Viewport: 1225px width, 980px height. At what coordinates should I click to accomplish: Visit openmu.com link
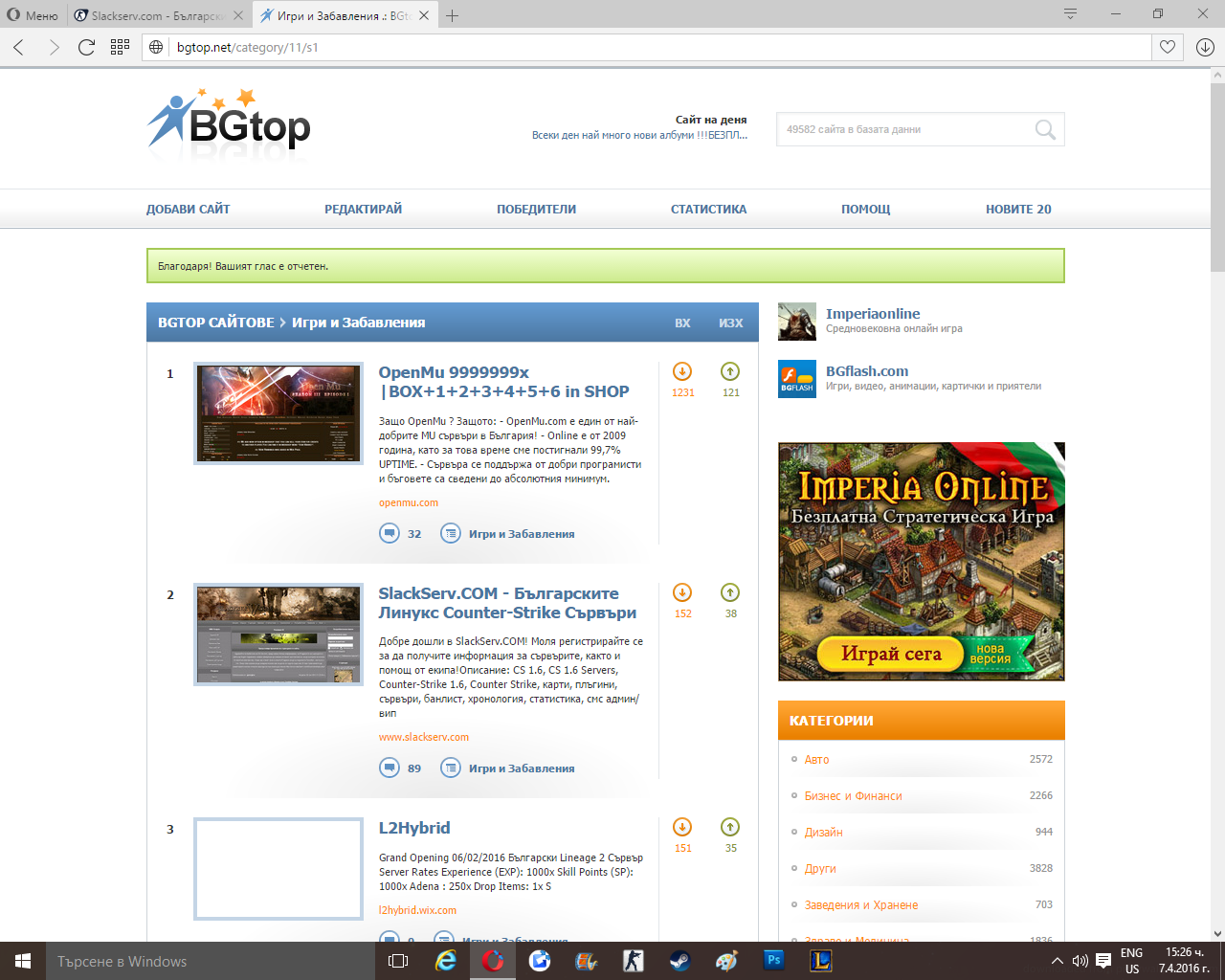409,502
